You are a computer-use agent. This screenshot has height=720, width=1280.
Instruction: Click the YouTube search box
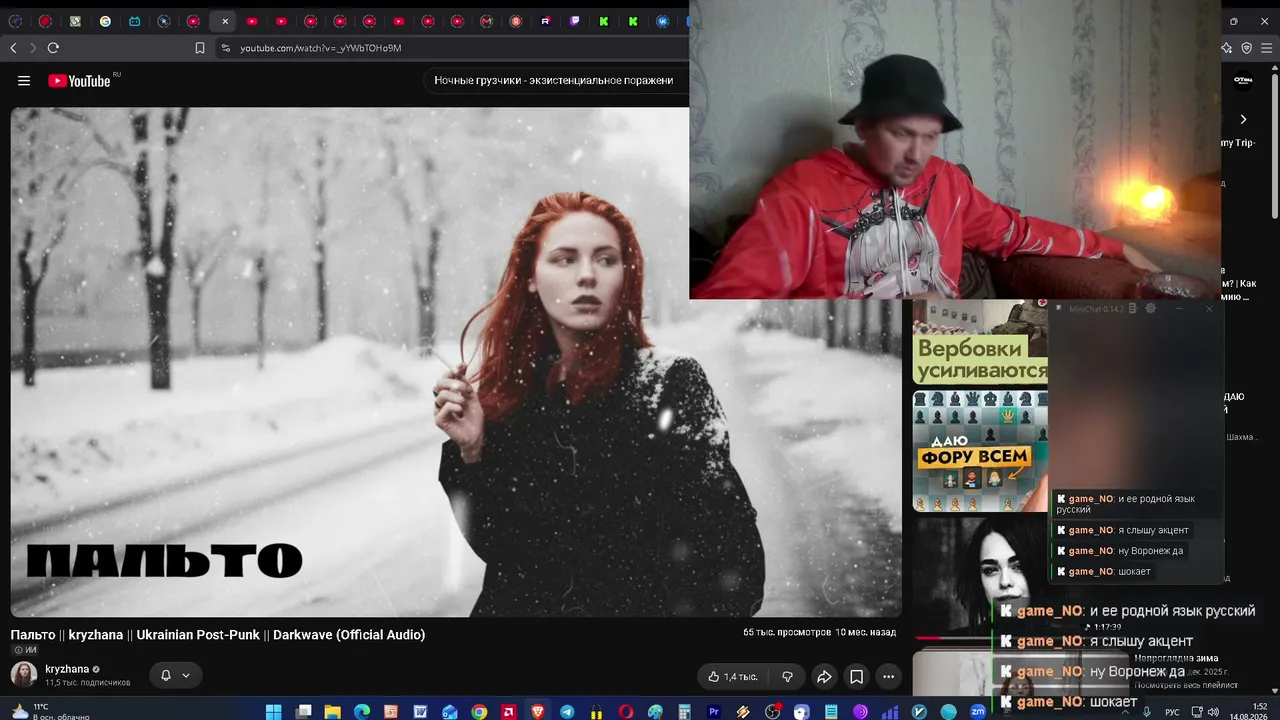[554, 80]
